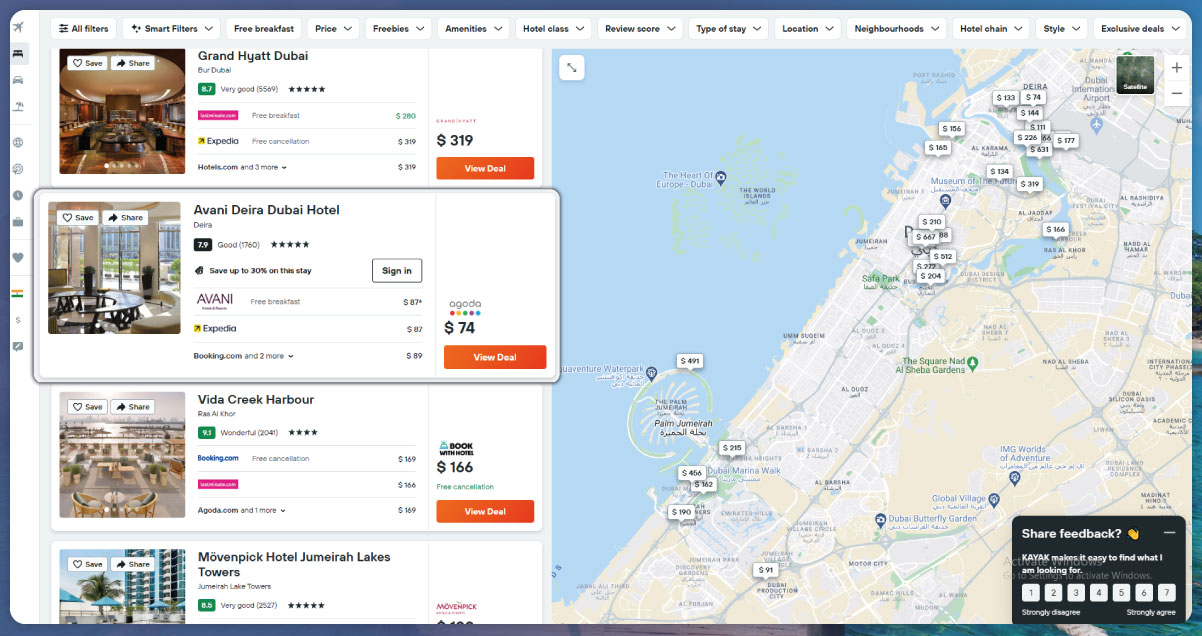
Task: Expand 'Hotels.com and 3 more' providers
Action: [242, 167]
